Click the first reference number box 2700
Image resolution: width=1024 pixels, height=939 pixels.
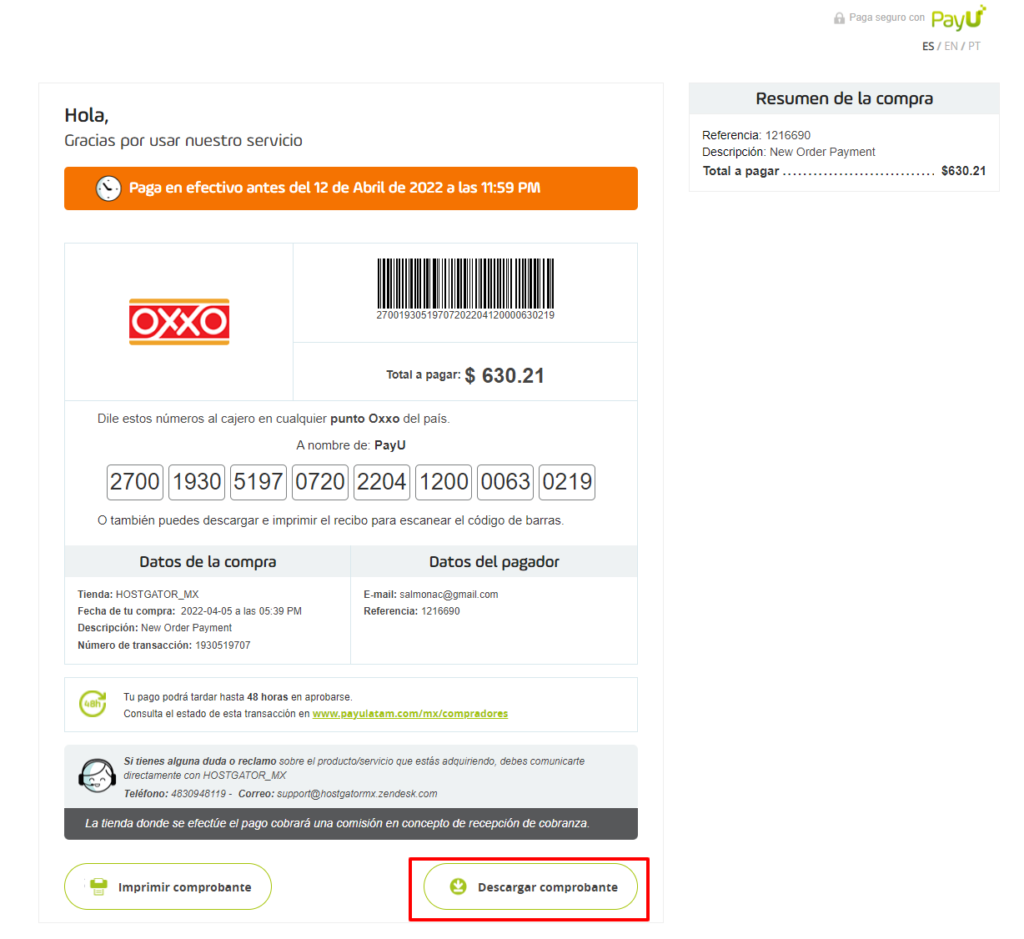point(135,482)
